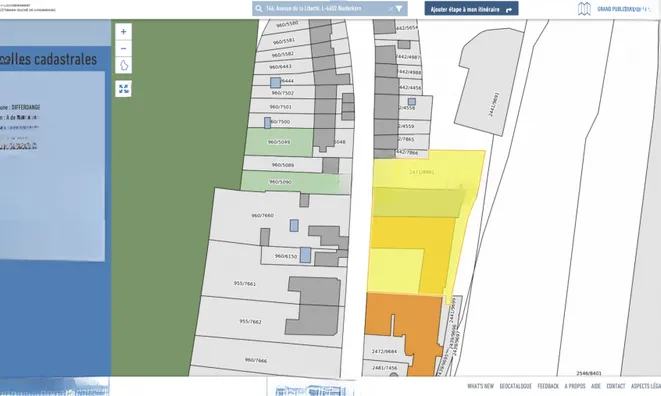Open the Grand Public portal selector
This screenshot has height=396, width=661.
(x=624, y=9)
